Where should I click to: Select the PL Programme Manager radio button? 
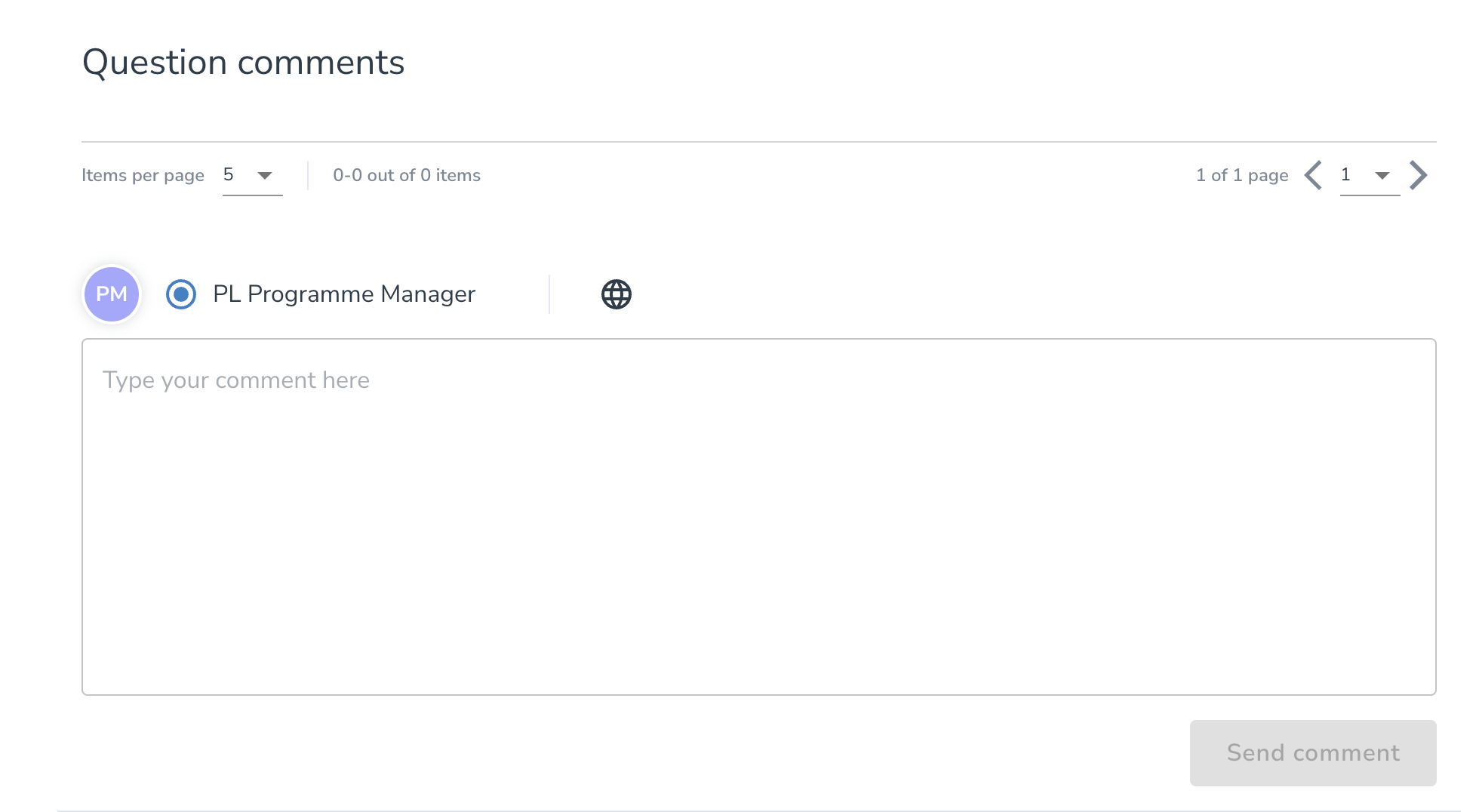pyautogui.click(x=181, y=294)
